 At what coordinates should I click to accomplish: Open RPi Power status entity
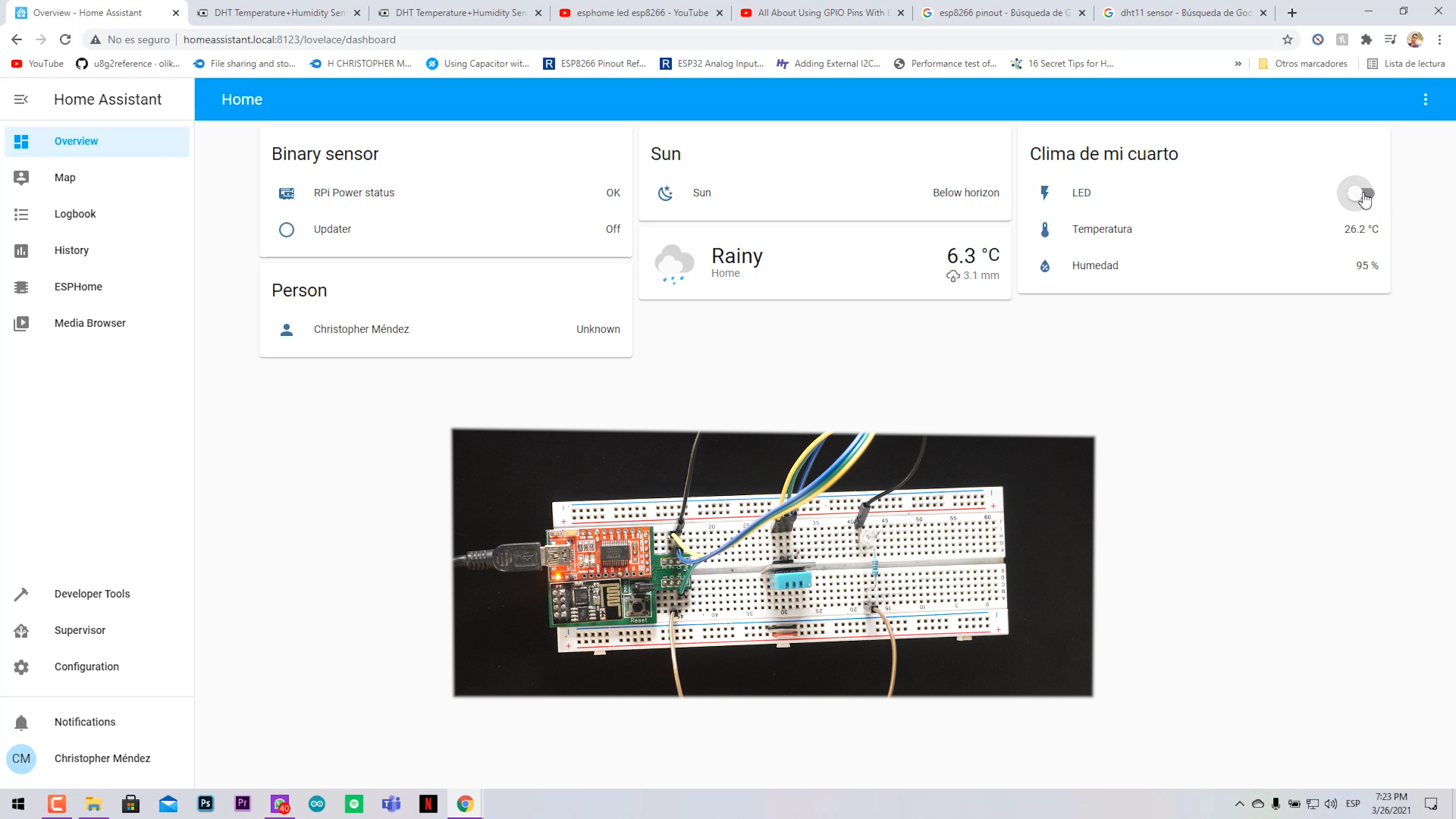pos(446,193)
